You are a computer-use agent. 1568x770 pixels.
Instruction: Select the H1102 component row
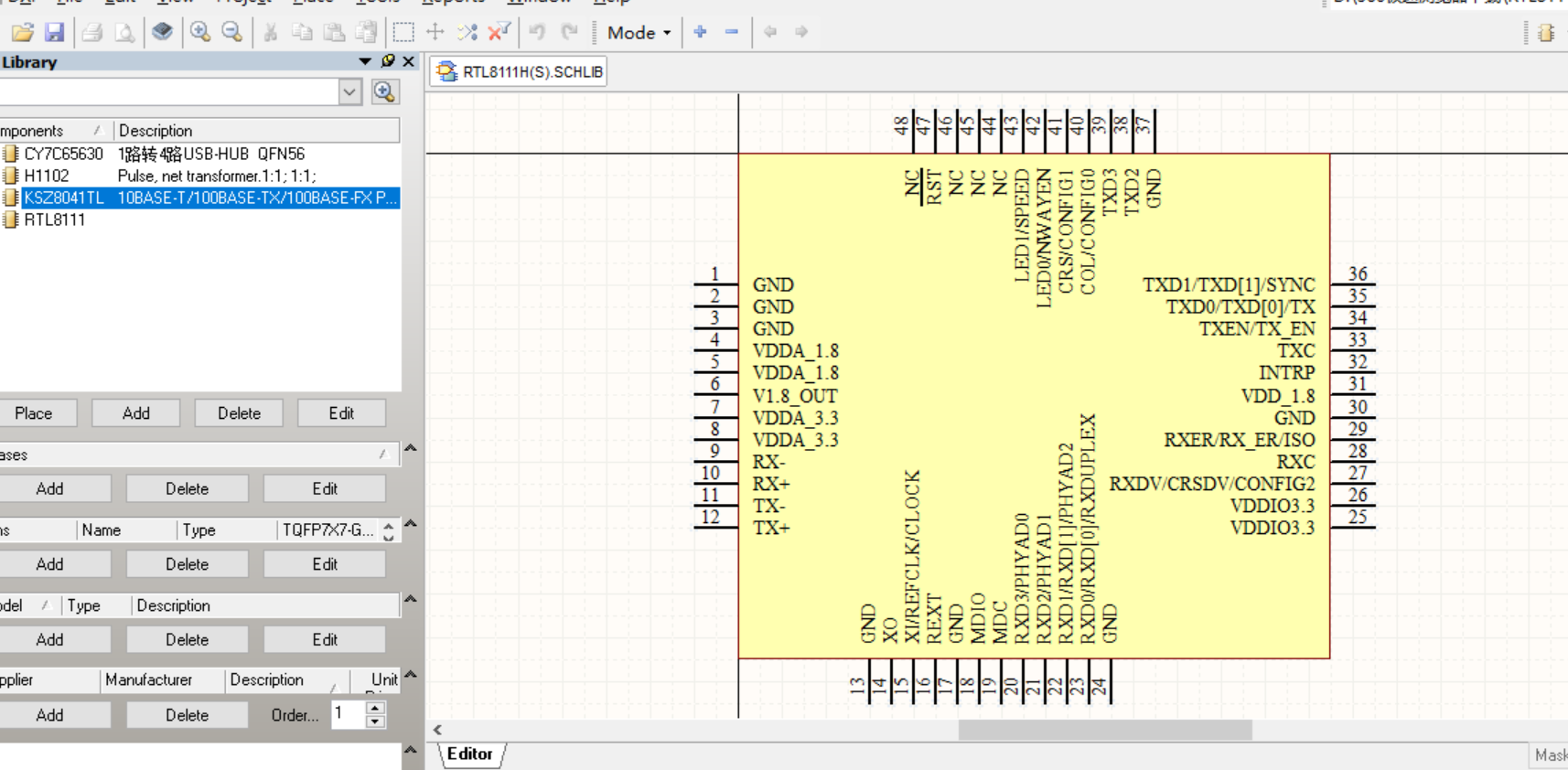click(200, 176)
